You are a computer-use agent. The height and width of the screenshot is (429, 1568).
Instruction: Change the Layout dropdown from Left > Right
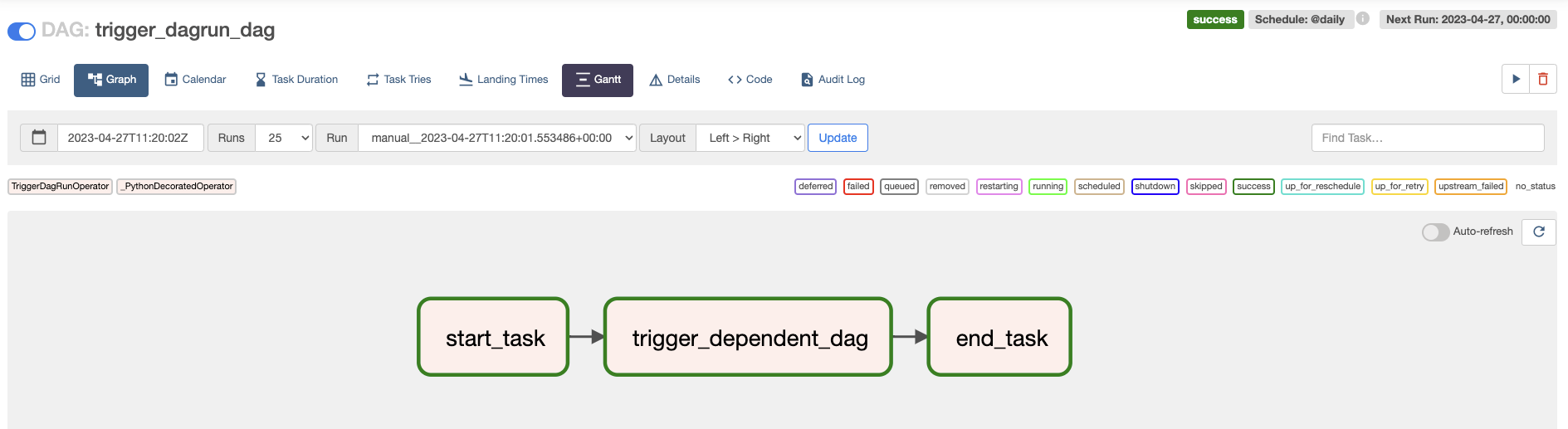click(x=750, y=138)
